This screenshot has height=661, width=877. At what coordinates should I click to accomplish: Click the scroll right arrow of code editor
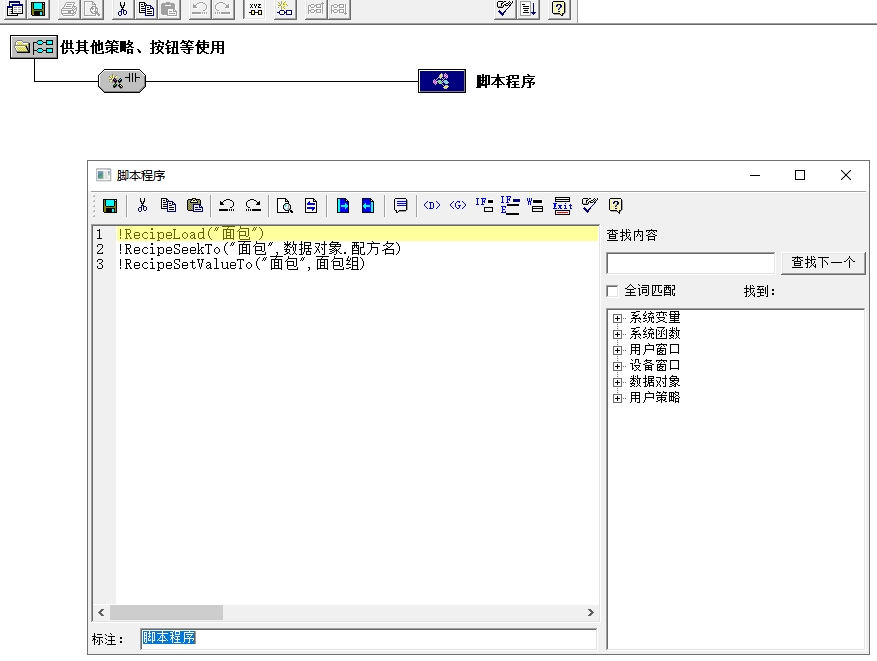point(591,612)
